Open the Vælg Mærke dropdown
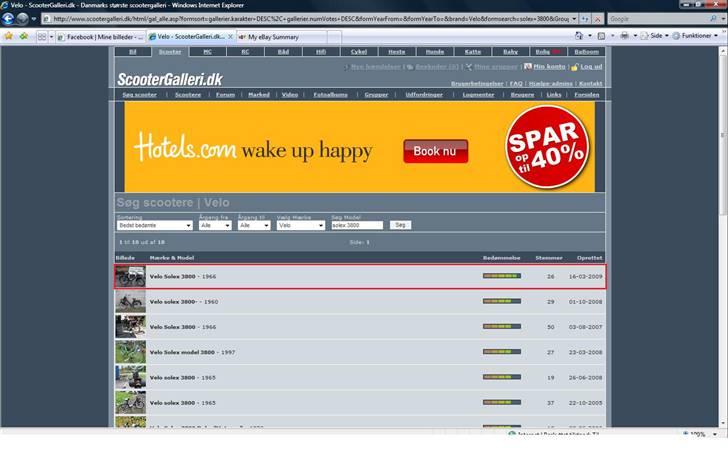Viewport: 728px width, 455px height. click(x=300, y=226)
